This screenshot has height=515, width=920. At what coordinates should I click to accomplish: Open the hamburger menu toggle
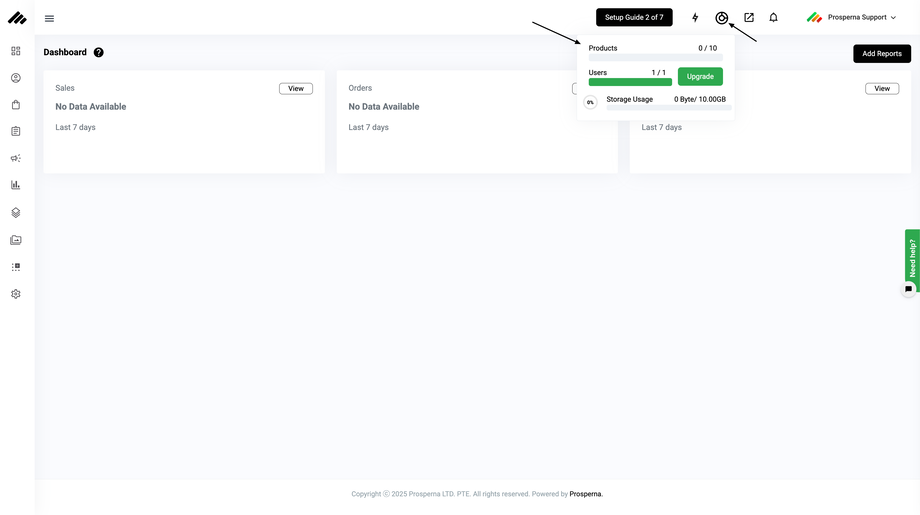click(49, 19)
